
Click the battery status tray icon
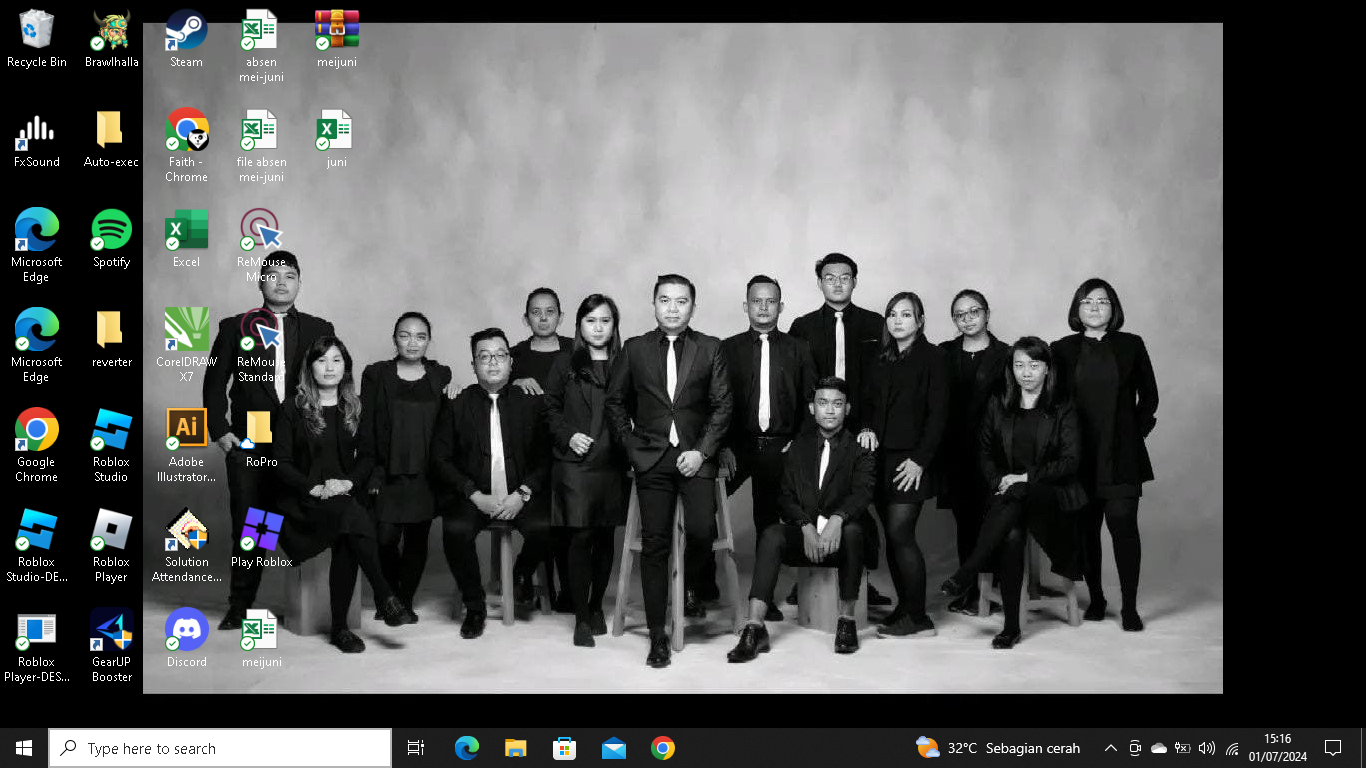[1183, 748]
